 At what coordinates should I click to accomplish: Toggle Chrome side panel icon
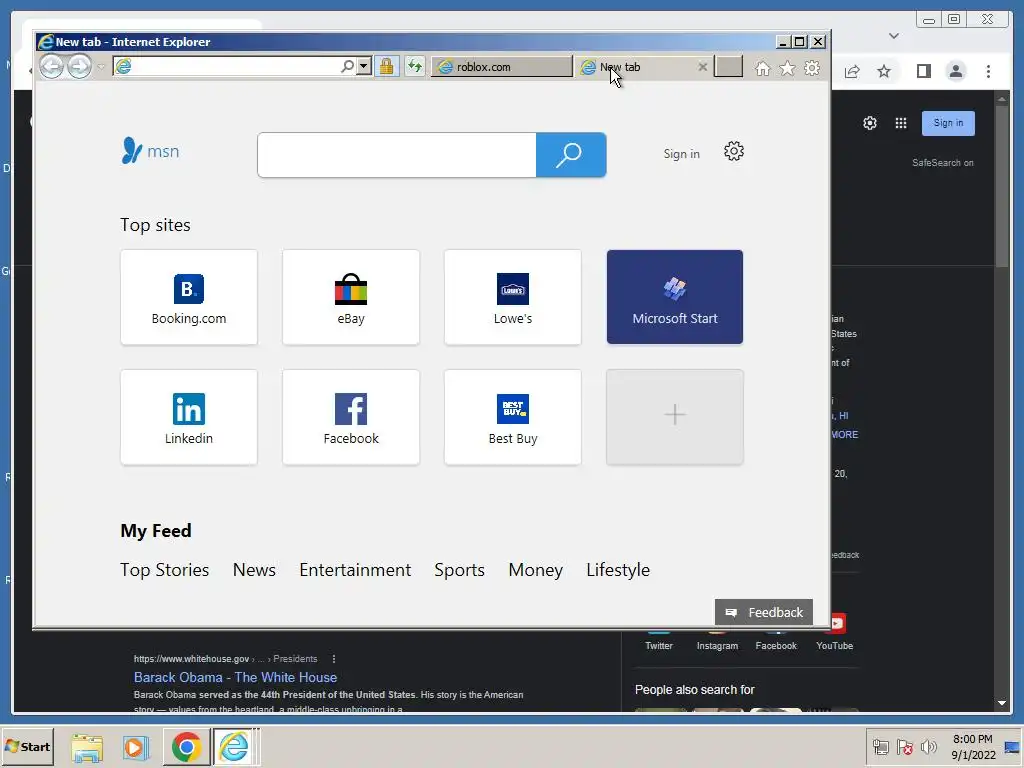[x=923, y=71]
